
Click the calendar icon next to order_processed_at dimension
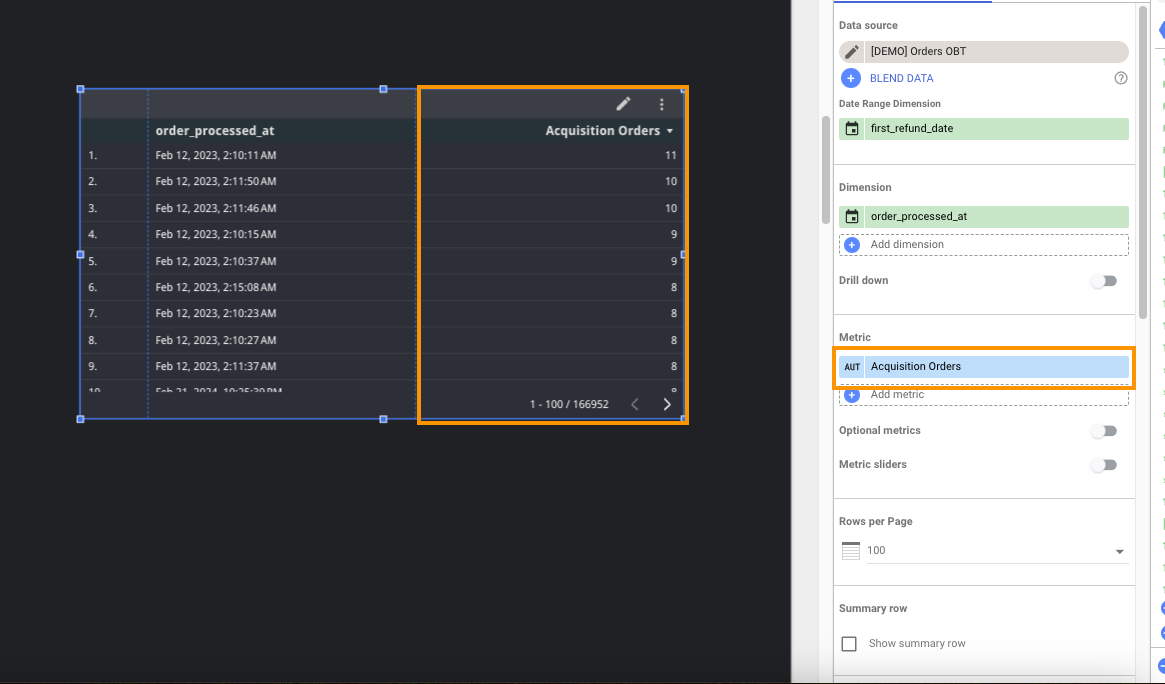[x=852, y=217]
